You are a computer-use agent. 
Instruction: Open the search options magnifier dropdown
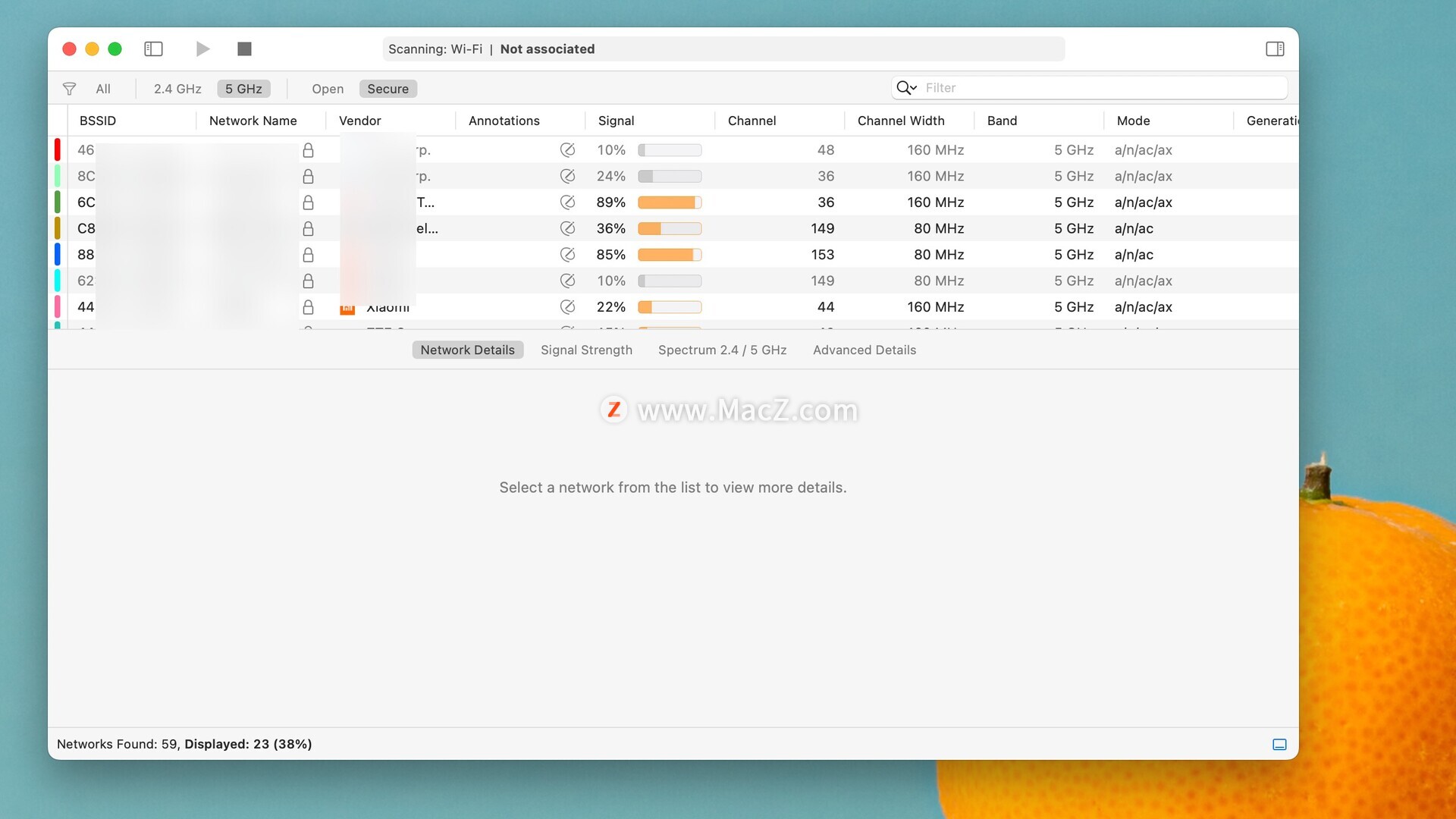906,88
